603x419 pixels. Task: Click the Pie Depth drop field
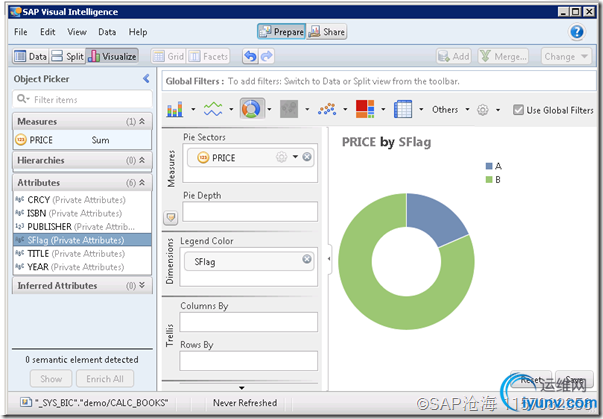pos(250,211)
